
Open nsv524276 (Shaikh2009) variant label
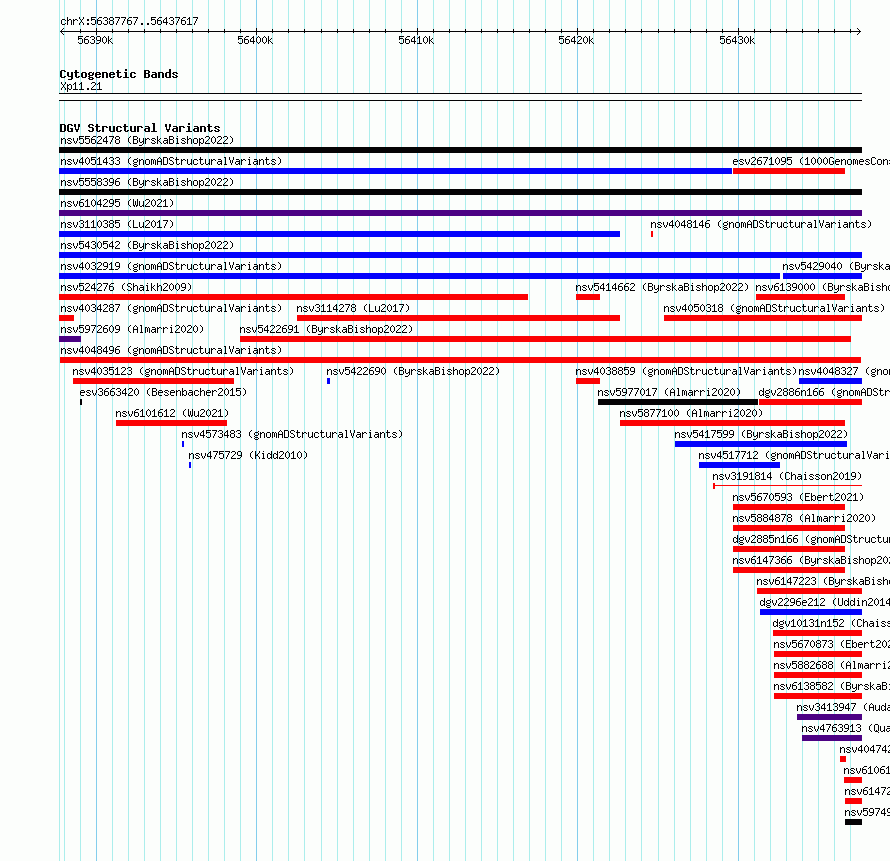tap(126, 287)
